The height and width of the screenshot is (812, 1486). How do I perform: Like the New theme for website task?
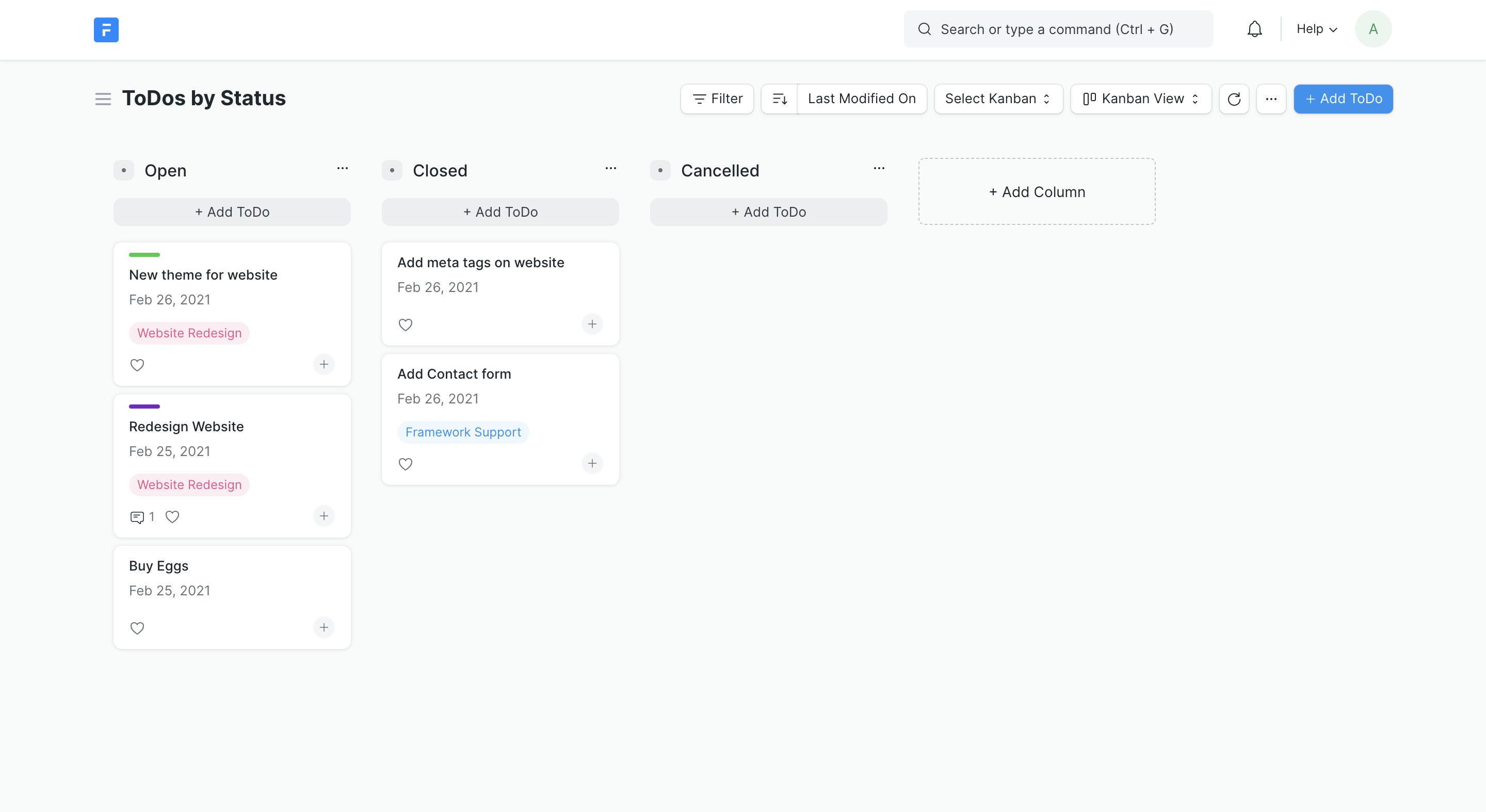(x=137, y=365)
